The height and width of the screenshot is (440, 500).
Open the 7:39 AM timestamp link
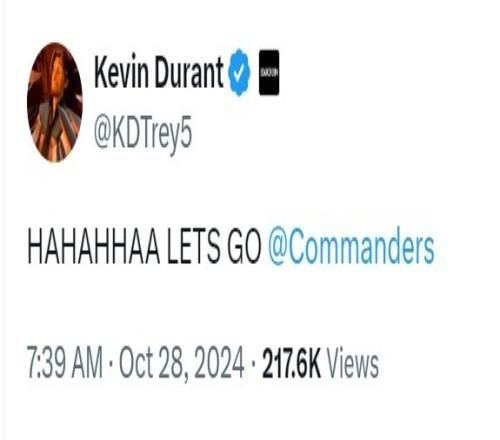(65, 362)
